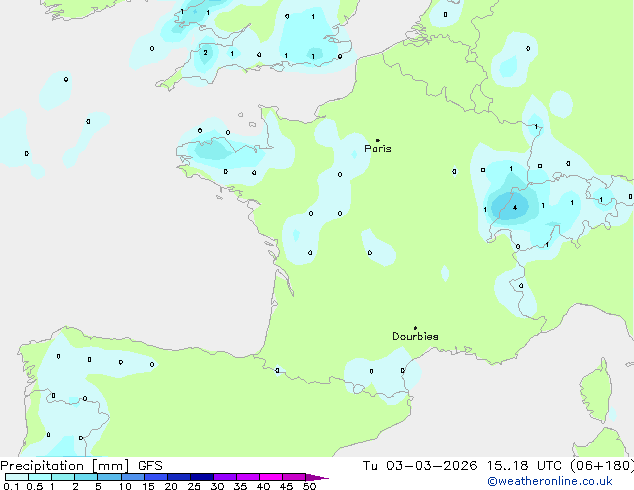This screenshot has height=490, width=634.
Task: Select the 35–40 mm legend swatch
Action: (248, 477)
